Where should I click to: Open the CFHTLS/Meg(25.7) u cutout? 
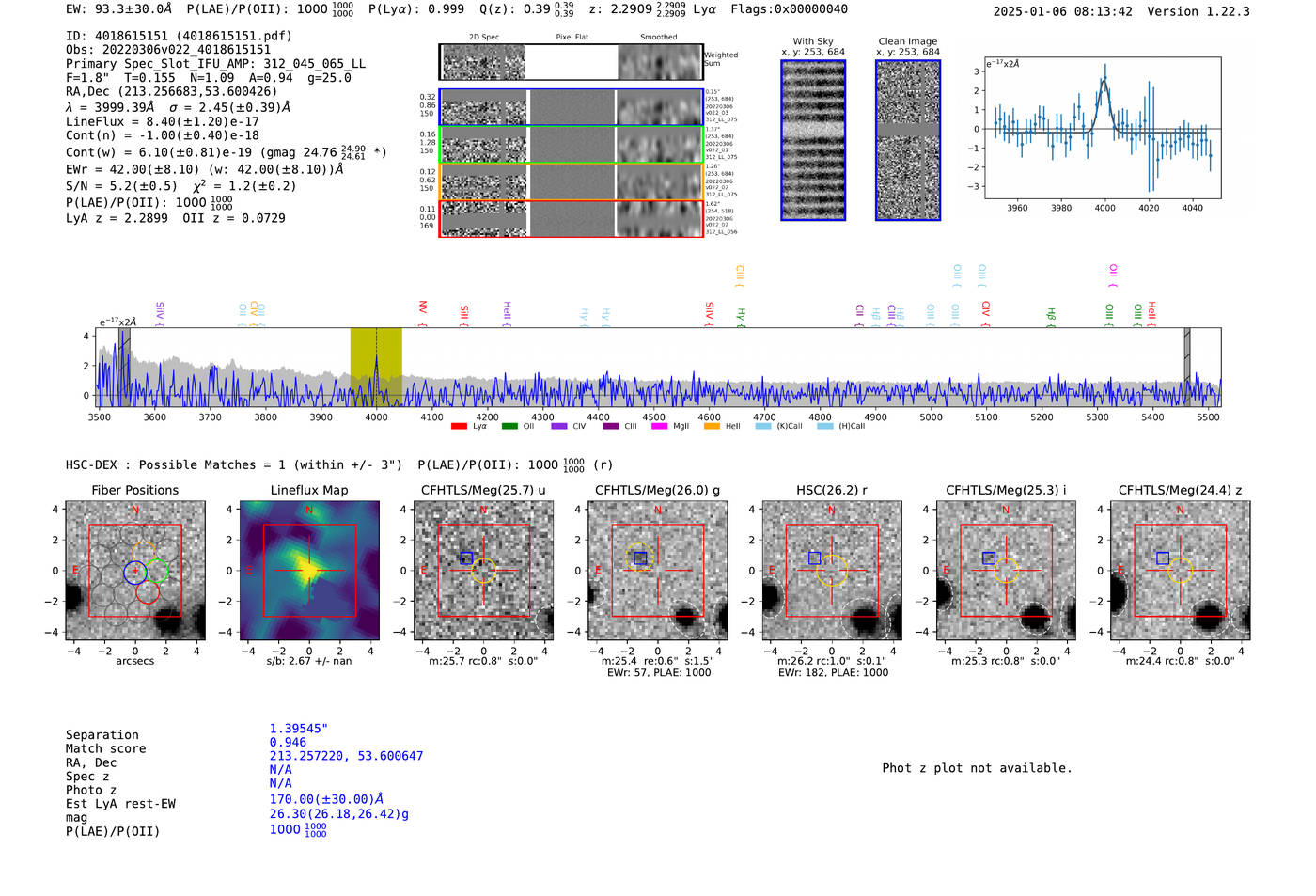[x=483, y=571]
